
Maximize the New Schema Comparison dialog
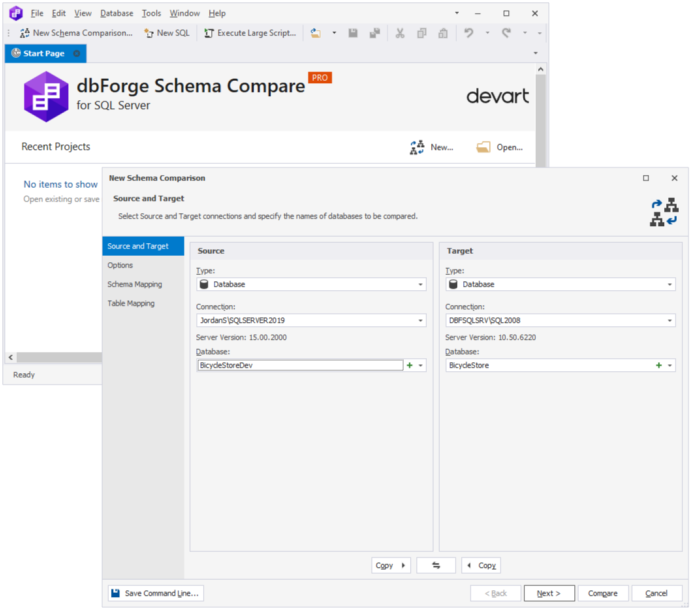pos(646,178)
